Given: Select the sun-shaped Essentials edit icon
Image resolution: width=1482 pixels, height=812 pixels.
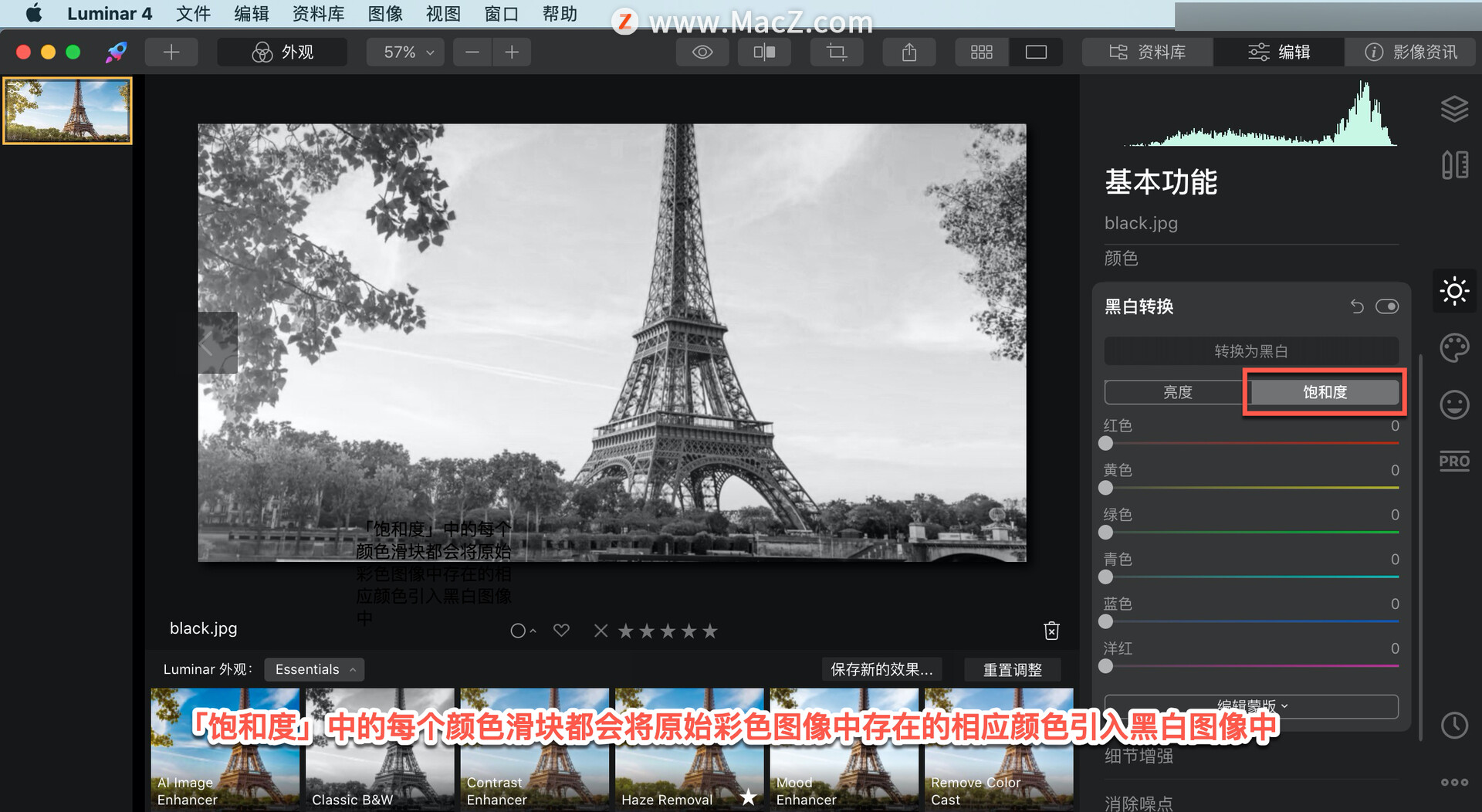Looking at the screenshot, I should click(1454, 291).
